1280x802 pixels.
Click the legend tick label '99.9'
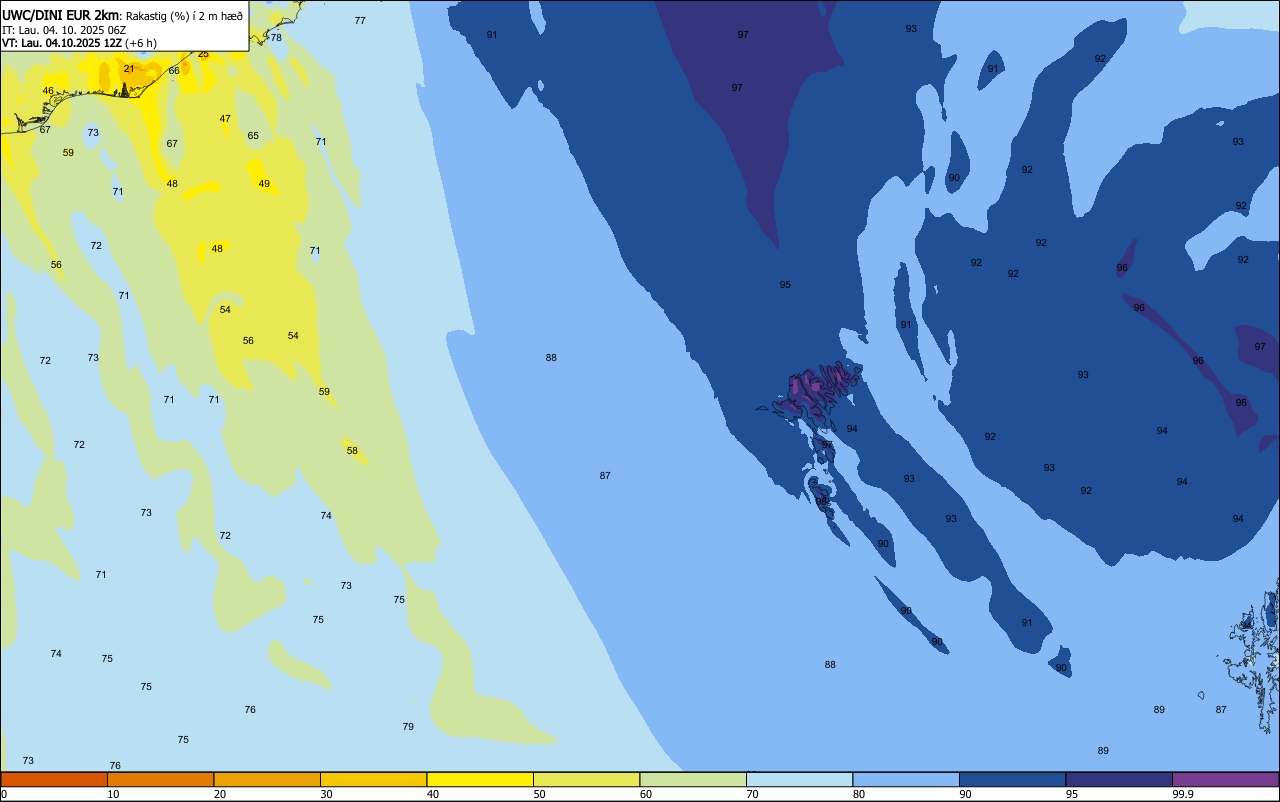tap(1183, 794)
